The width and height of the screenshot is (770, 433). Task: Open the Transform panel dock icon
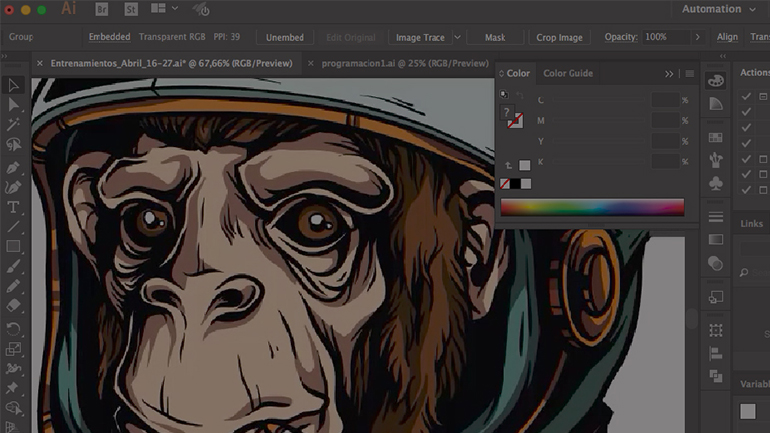point(715,330)
